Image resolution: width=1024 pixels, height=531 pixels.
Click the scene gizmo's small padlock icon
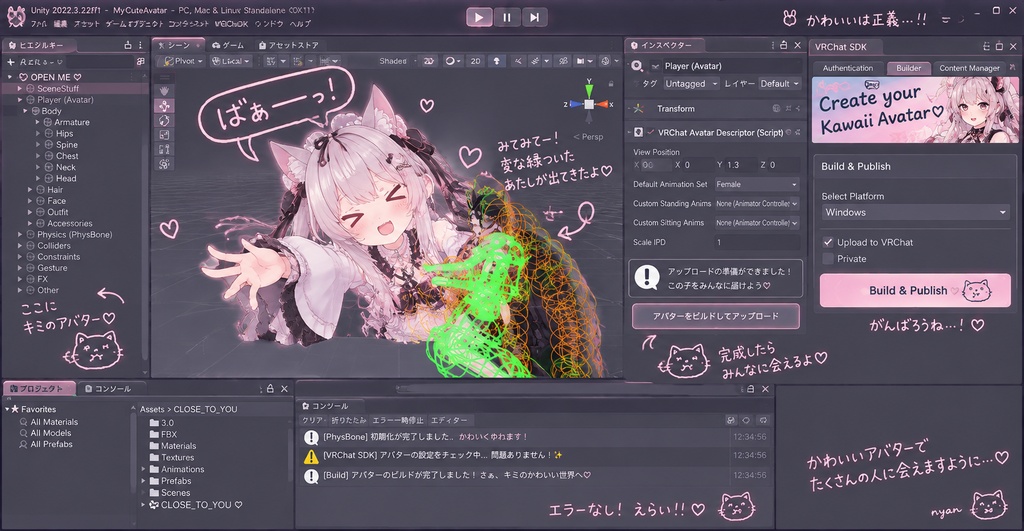click(x=611, y=84)
